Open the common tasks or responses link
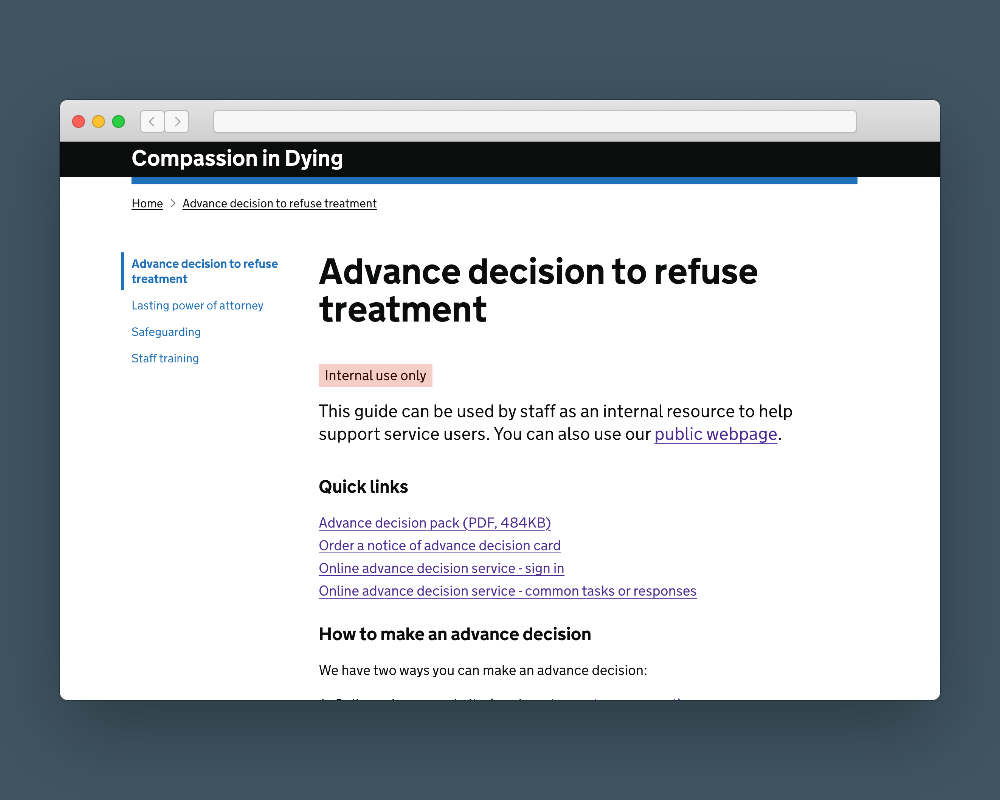Screen dimensions: 1000x800 tap(507, 591)
